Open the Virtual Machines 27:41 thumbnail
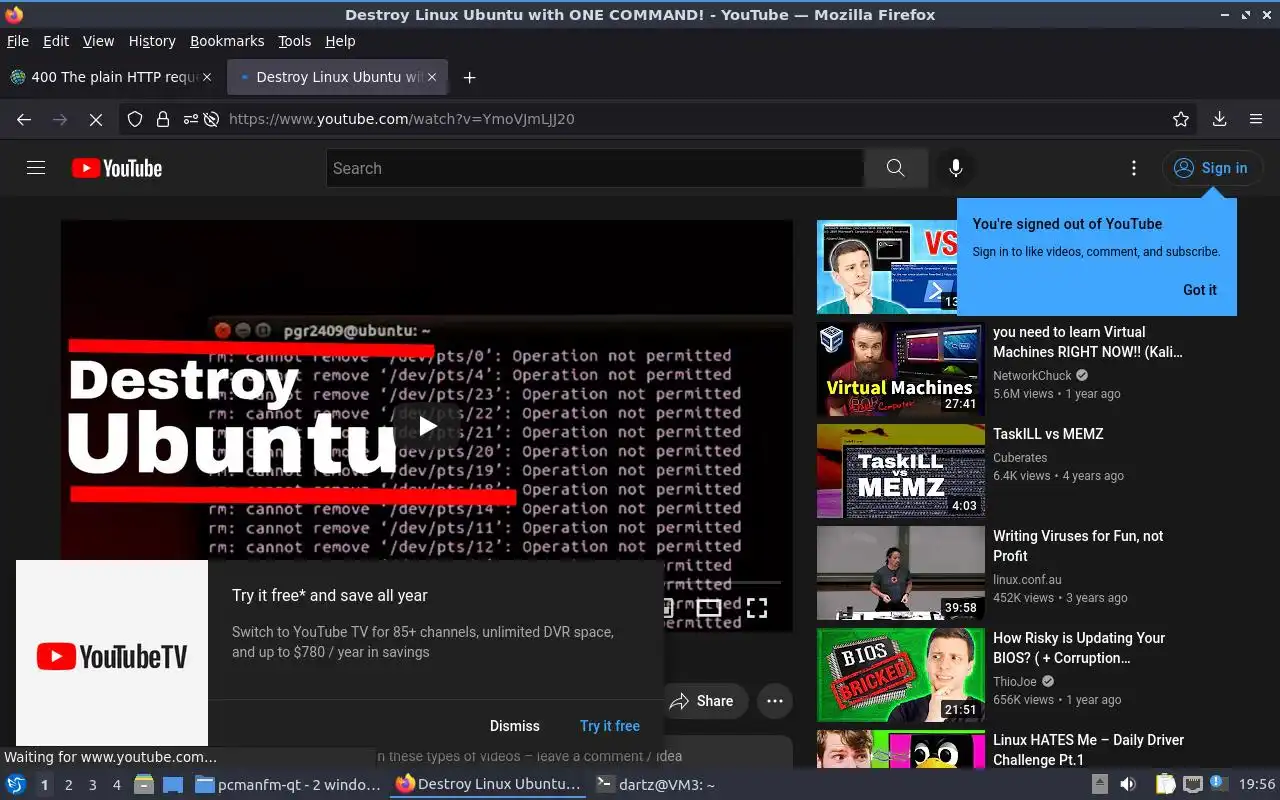 901,369
